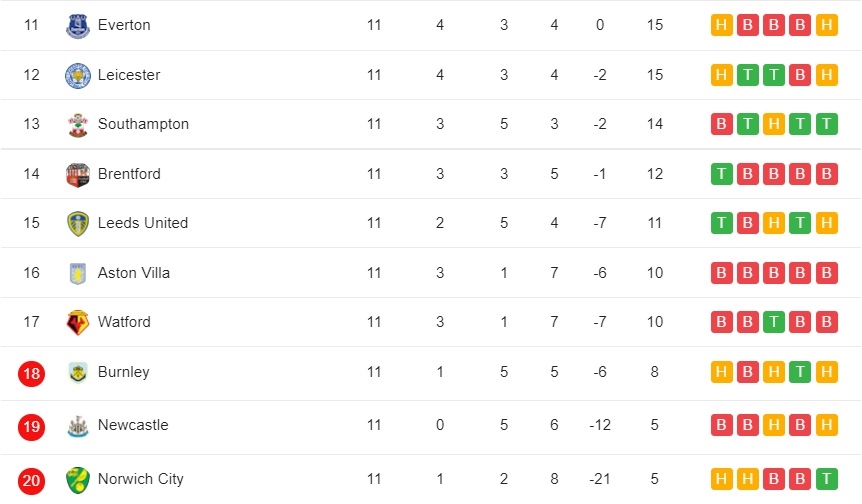Click the Burnley club crest
The width and height of the screenshot is (862, 504).
(78, 373)
